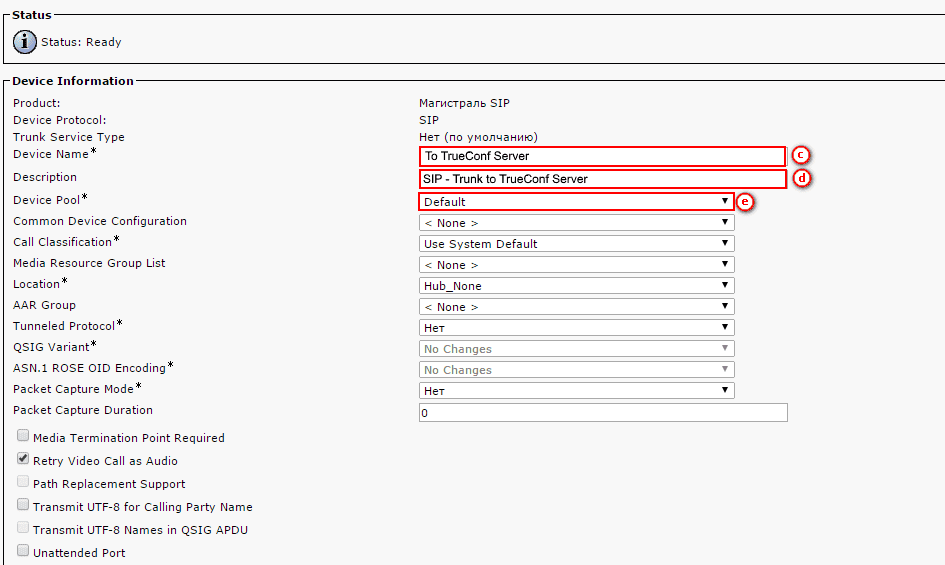Open the Packet Capture Mode dropdown

(577, 391)
